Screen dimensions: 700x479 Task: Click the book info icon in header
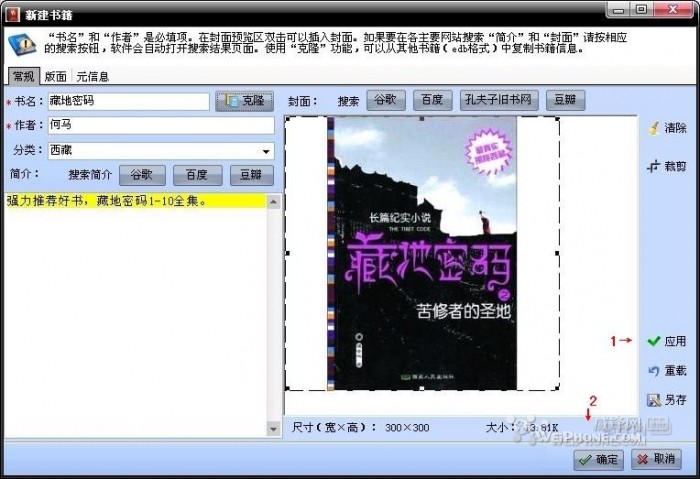(22, 44)
